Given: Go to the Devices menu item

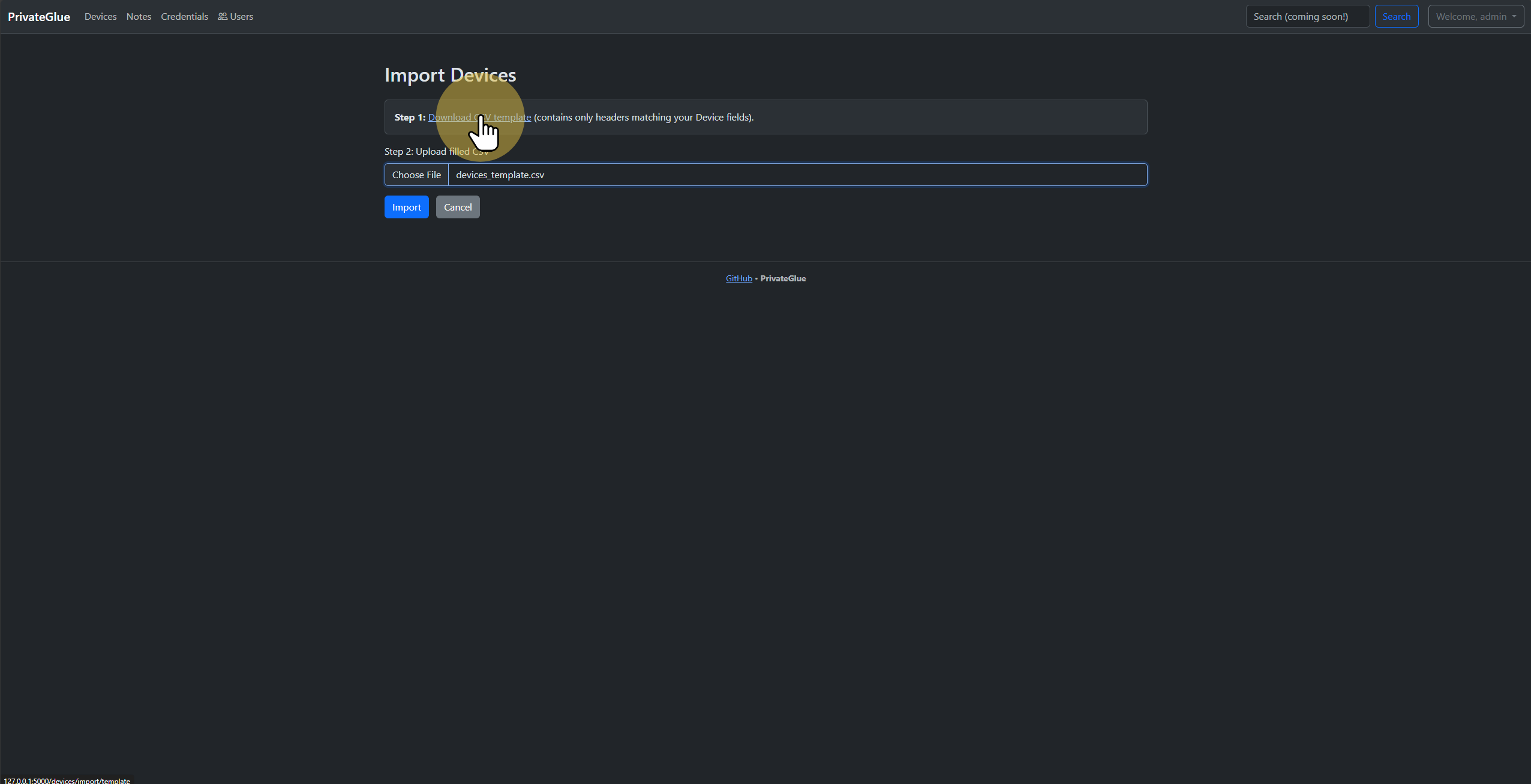Looking at the screenshot, I should (x=100, y=17).
